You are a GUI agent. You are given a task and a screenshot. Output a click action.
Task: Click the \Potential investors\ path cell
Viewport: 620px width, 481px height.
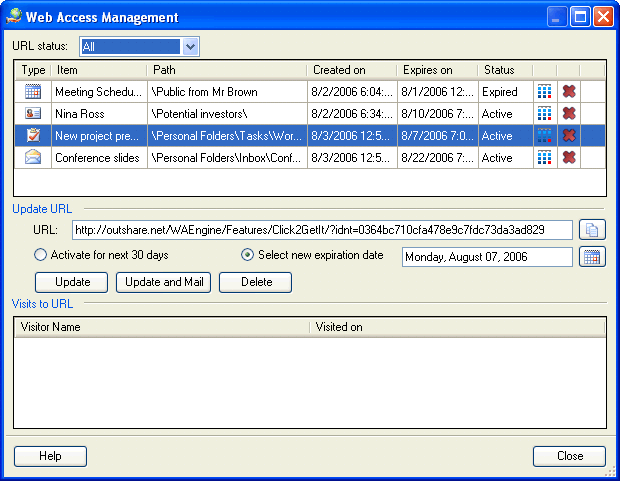click(227, 114)
